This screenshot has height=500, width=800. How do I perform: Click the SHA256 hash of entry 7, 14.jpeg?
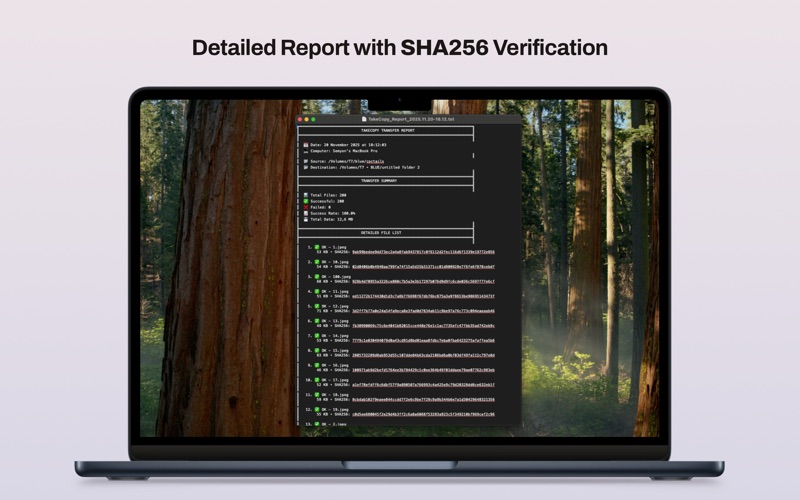tap(423, 341)
